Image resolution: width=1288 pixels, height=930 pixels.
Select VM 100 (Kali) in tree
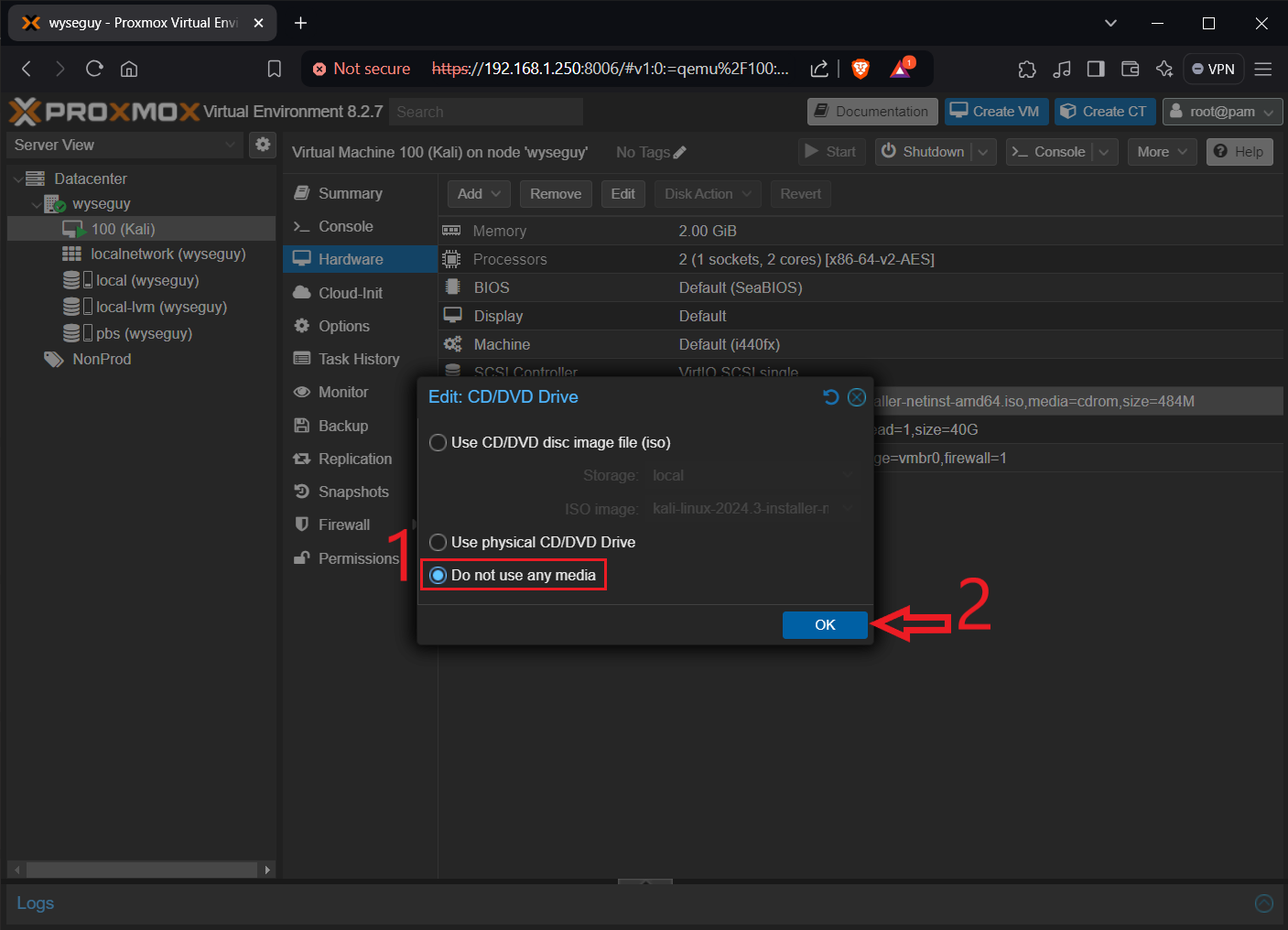(123, 229)
